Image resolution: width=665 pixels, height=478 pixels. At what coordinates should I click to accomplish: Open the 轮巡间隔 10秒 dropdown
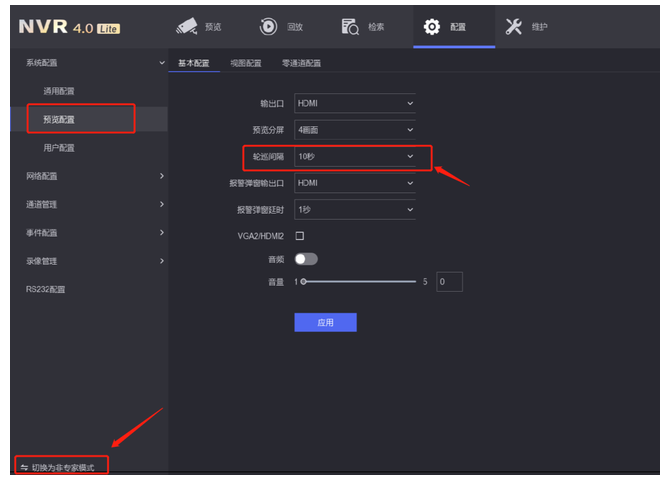point(354,157)
